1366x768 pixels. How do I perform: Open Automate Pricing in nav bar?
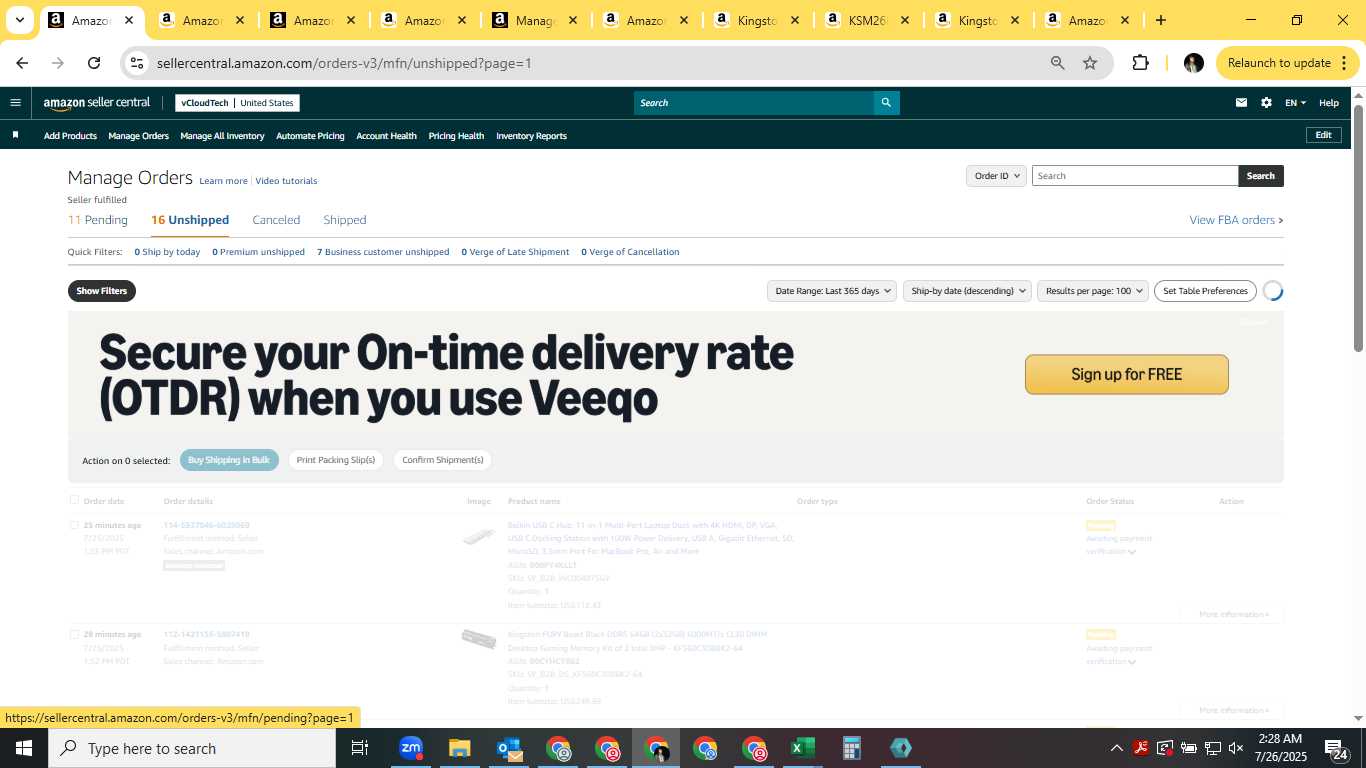click(310, 136)
